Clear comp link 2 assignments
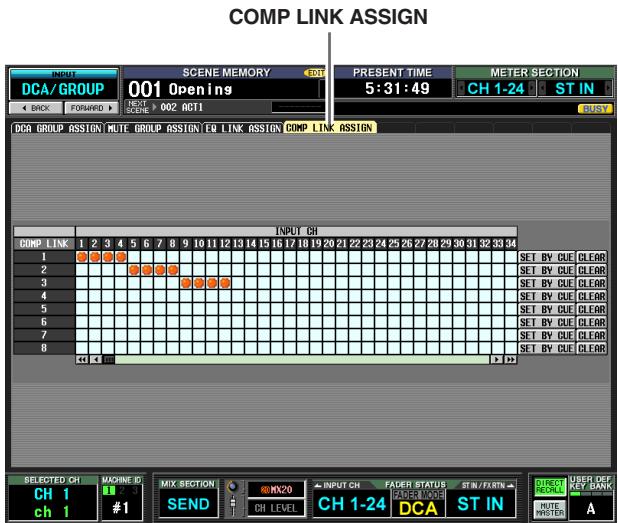Image resolution: width=618 pixels, height=523 pixels. (x=591, y=270)
